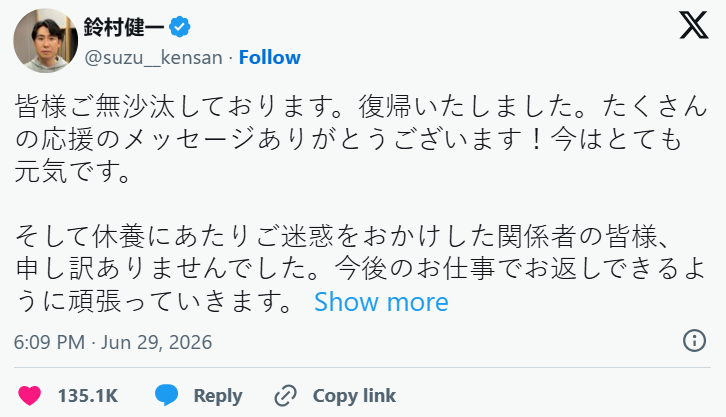Follow the @suzu__kensan account

(x=269, y=57)
